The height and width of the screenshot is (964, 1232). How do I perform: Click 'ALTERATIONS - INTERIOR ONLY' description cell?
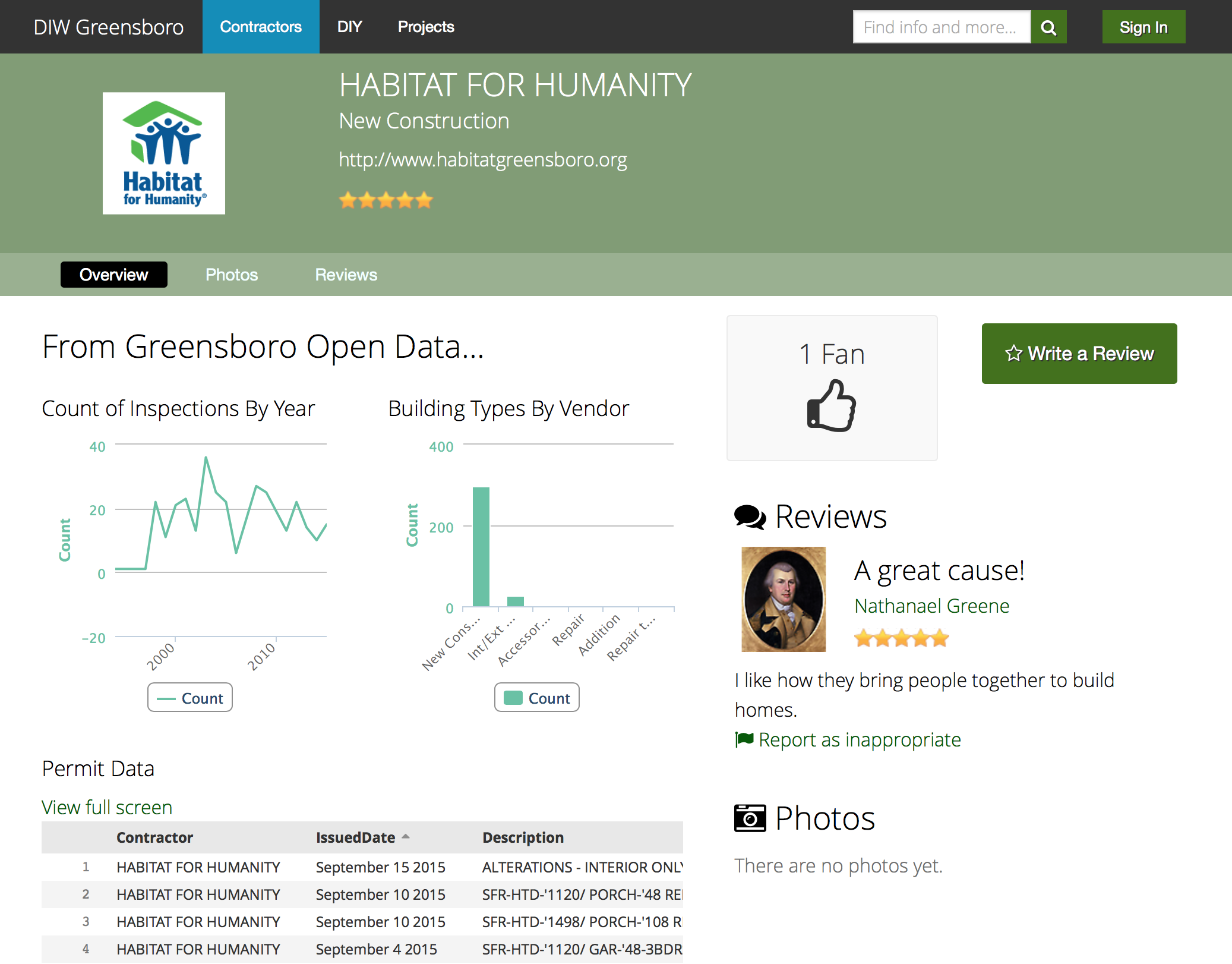click(x=582, y=867)
